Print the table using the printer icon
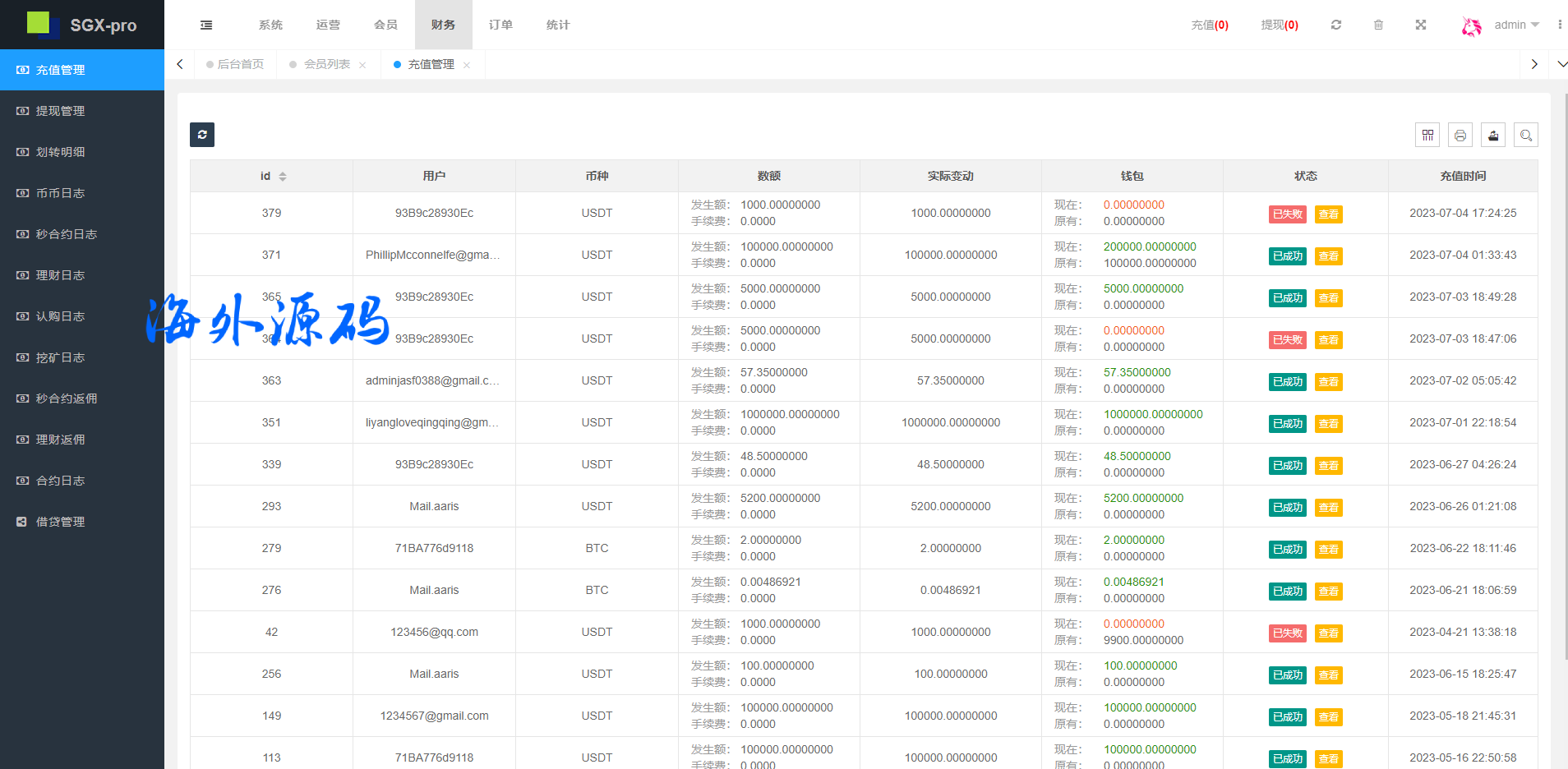The image size is (1568, 769). coord(1460,136)
